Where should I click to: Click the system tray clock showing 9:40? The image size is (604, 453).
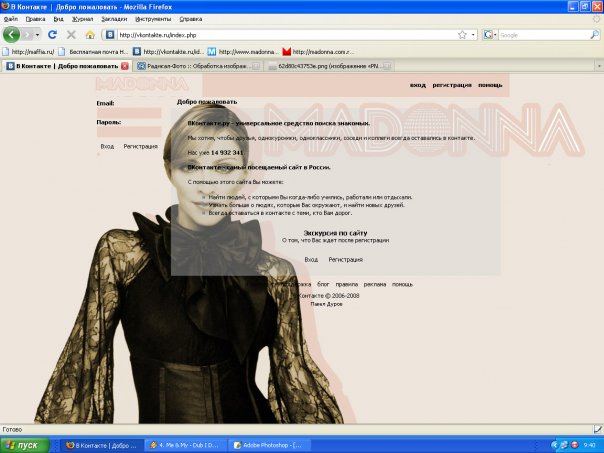click(x=589, y=445)
